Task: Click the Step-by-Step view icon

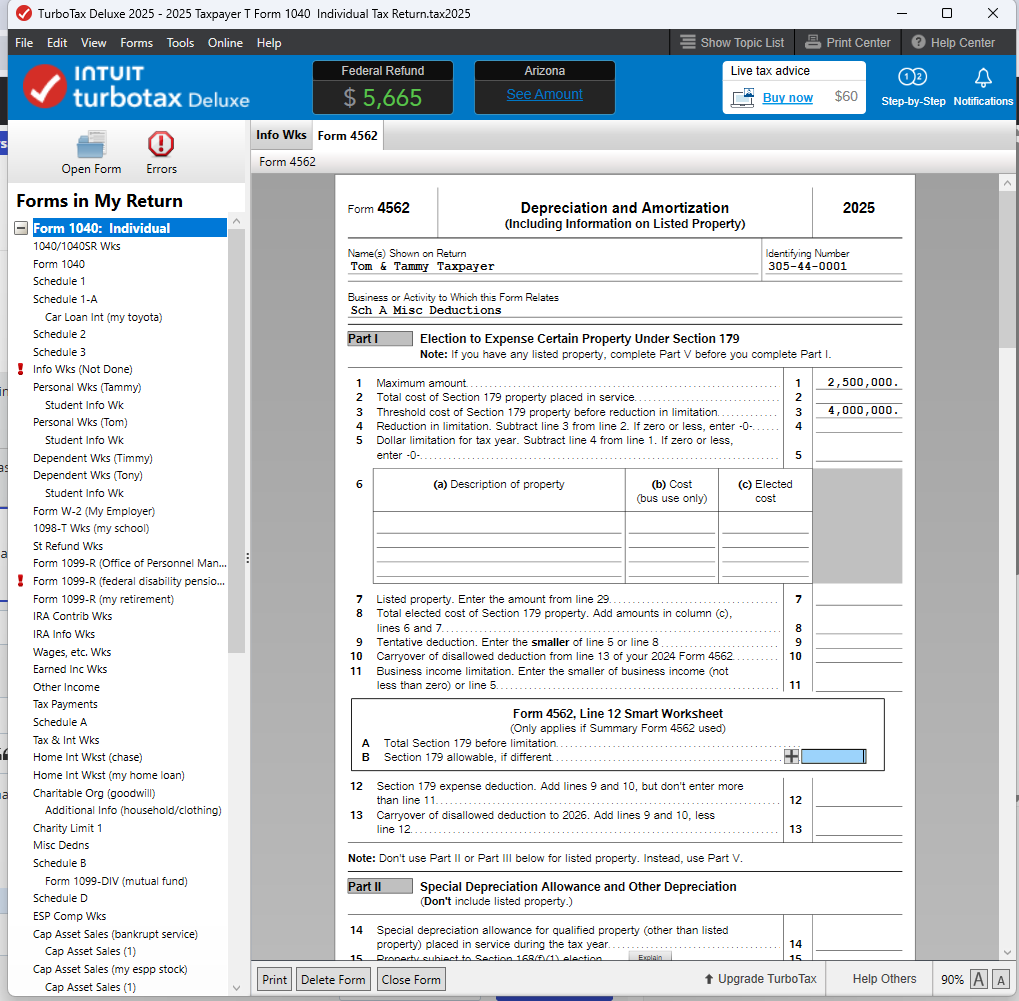Action: coord(912,77)
